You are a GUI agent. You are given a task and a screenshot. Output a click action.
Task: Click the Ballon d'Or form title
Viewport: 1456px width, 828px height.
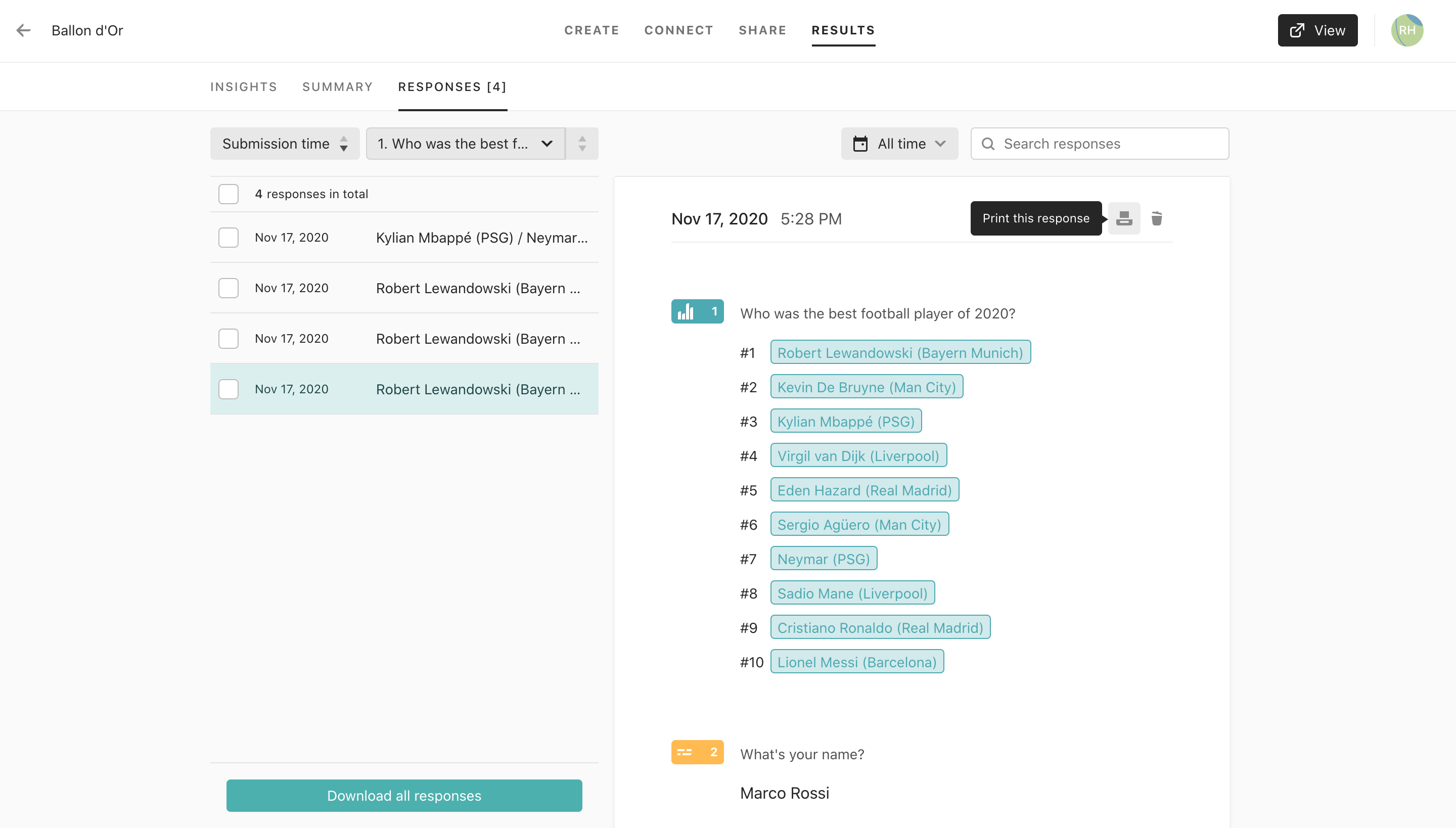click(x=87, y=30)
